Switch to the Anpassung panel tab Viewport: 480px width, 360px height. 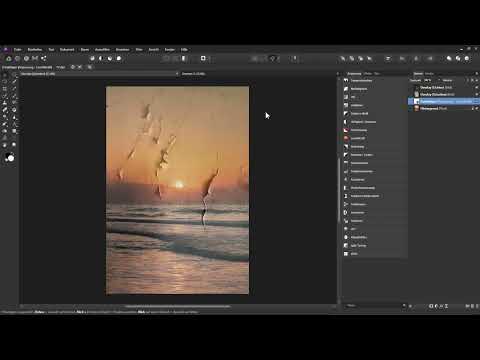[x=354, y=74]
